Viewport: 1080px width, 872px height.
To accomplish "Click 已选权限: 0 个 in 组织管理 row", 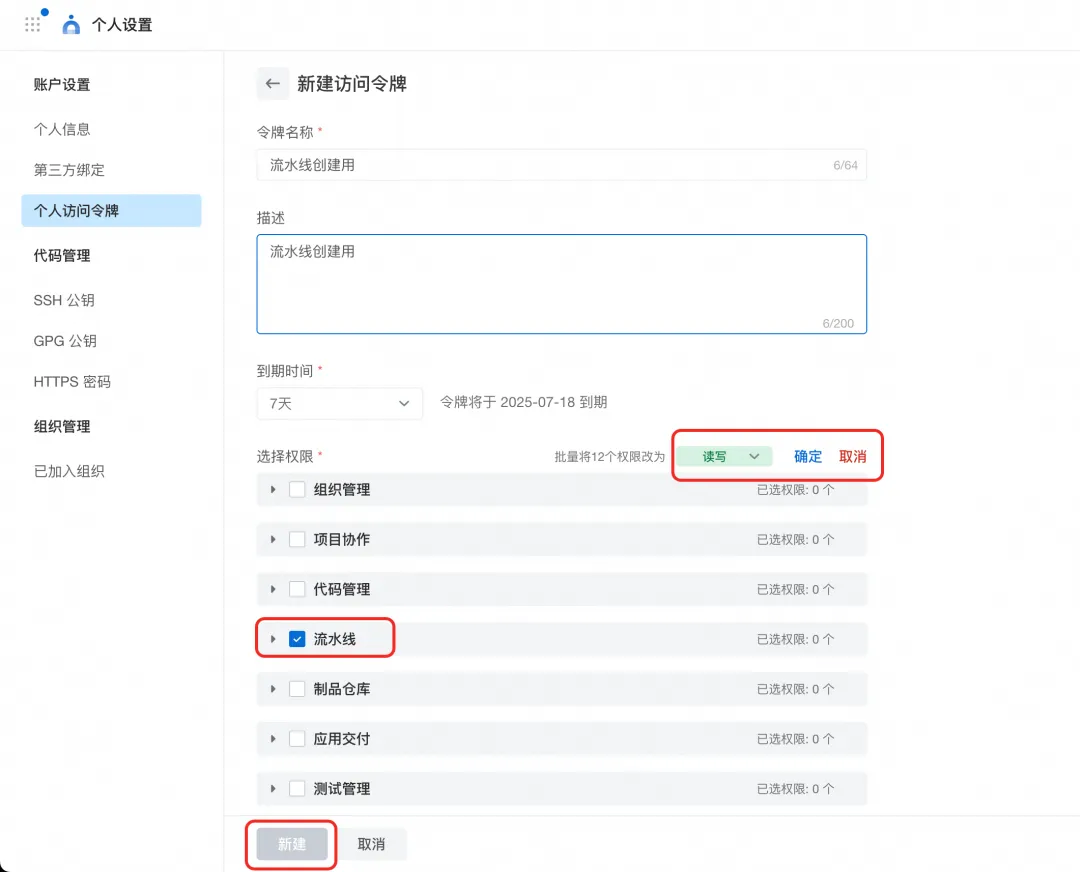I will (796, 490).
